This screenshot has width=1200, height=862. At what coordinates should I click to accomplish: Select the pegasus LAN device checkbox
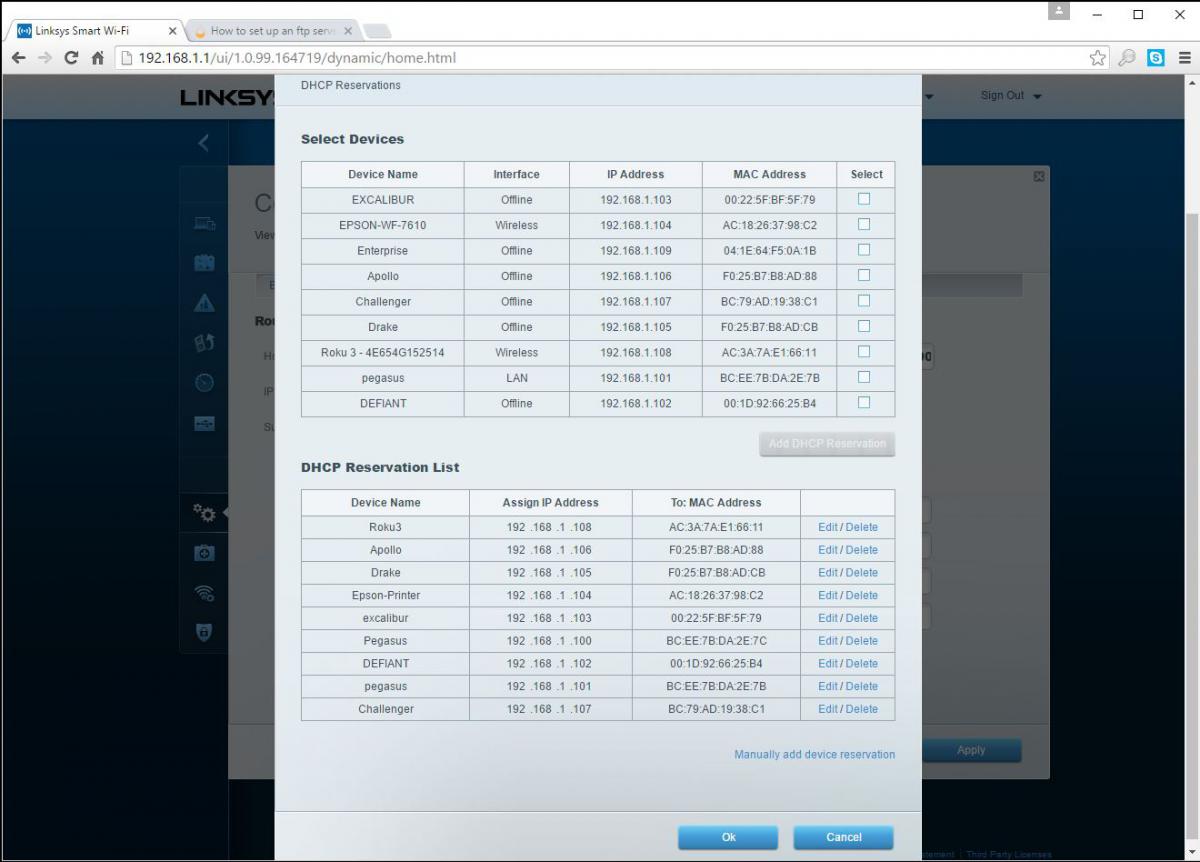coord(864,377)
